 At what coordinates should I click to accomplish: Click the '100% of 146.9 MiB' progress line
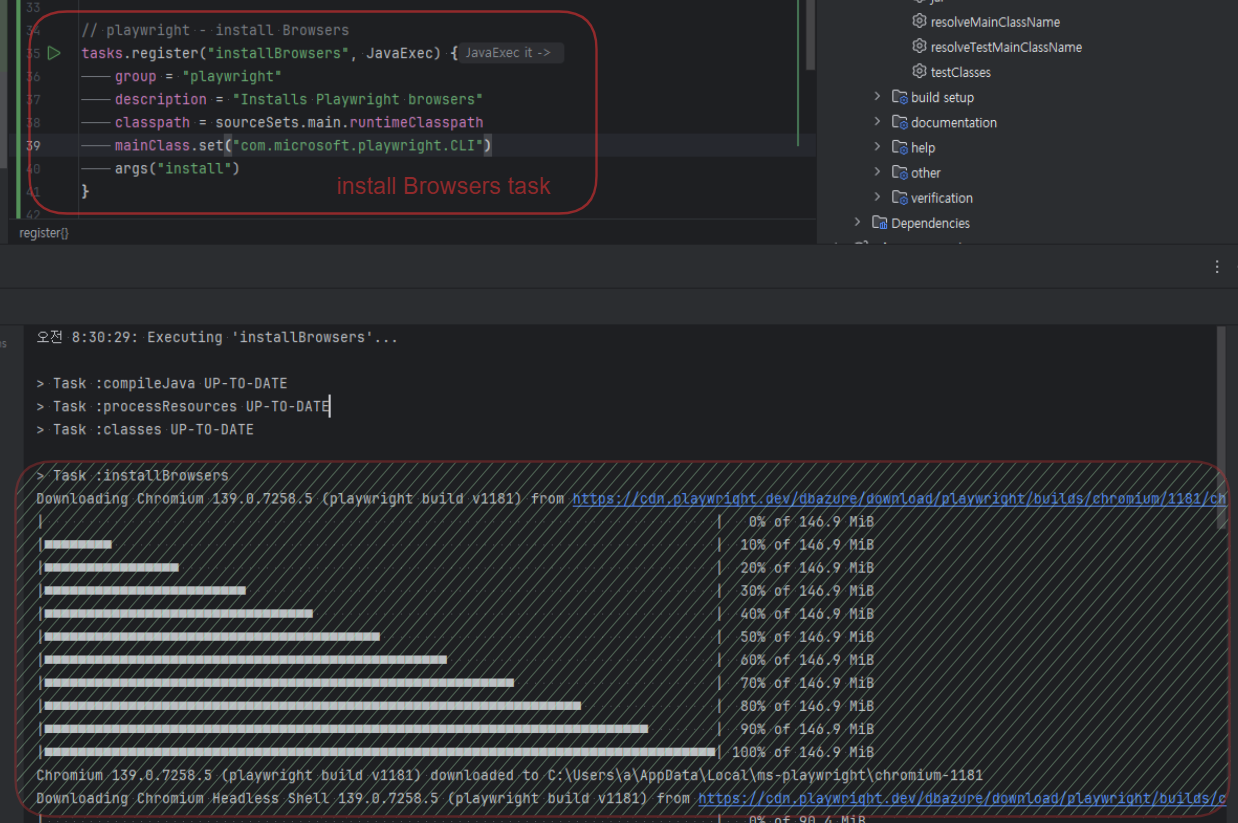456,752
